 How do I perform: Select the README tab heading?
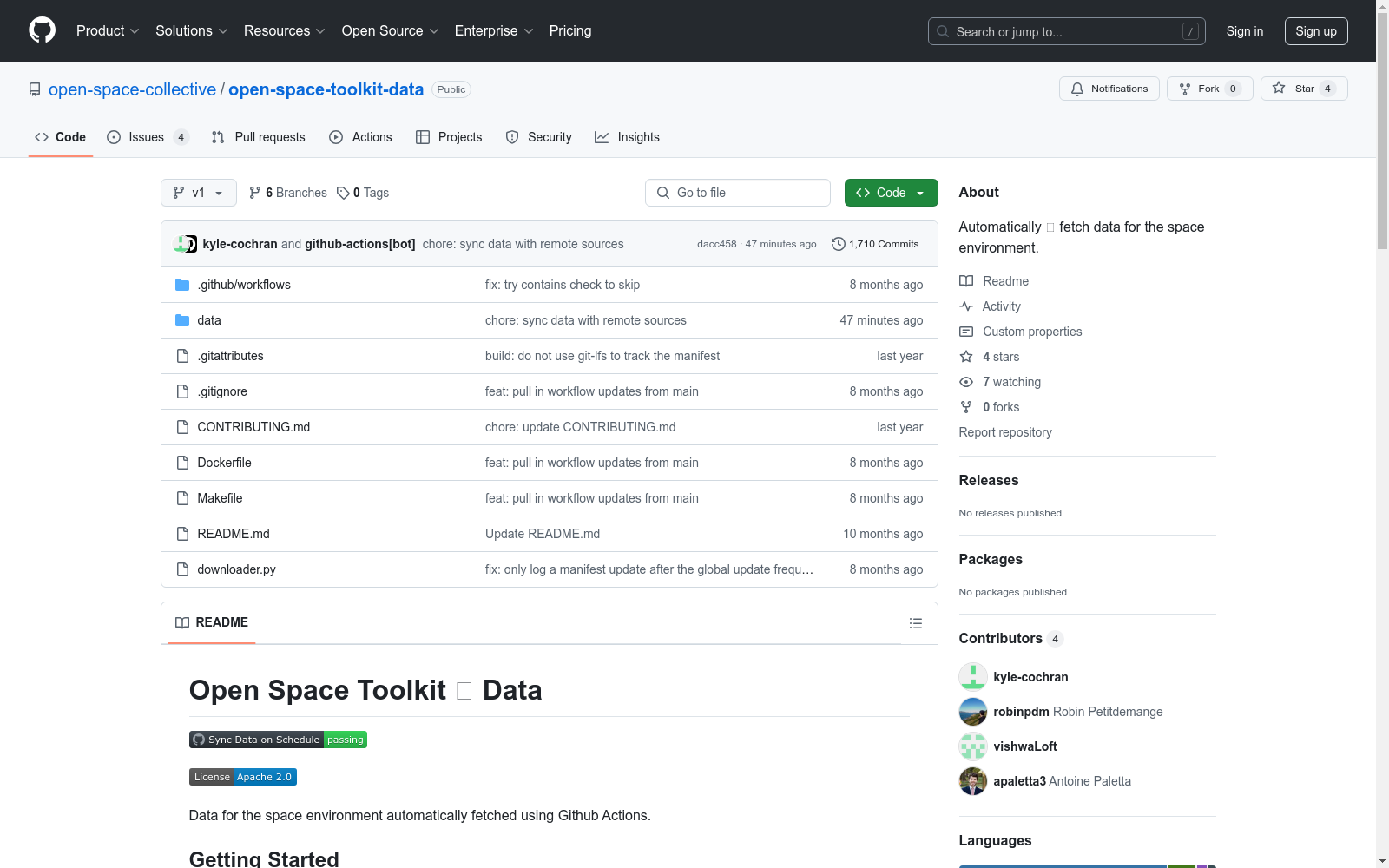(x=212, y=622)
